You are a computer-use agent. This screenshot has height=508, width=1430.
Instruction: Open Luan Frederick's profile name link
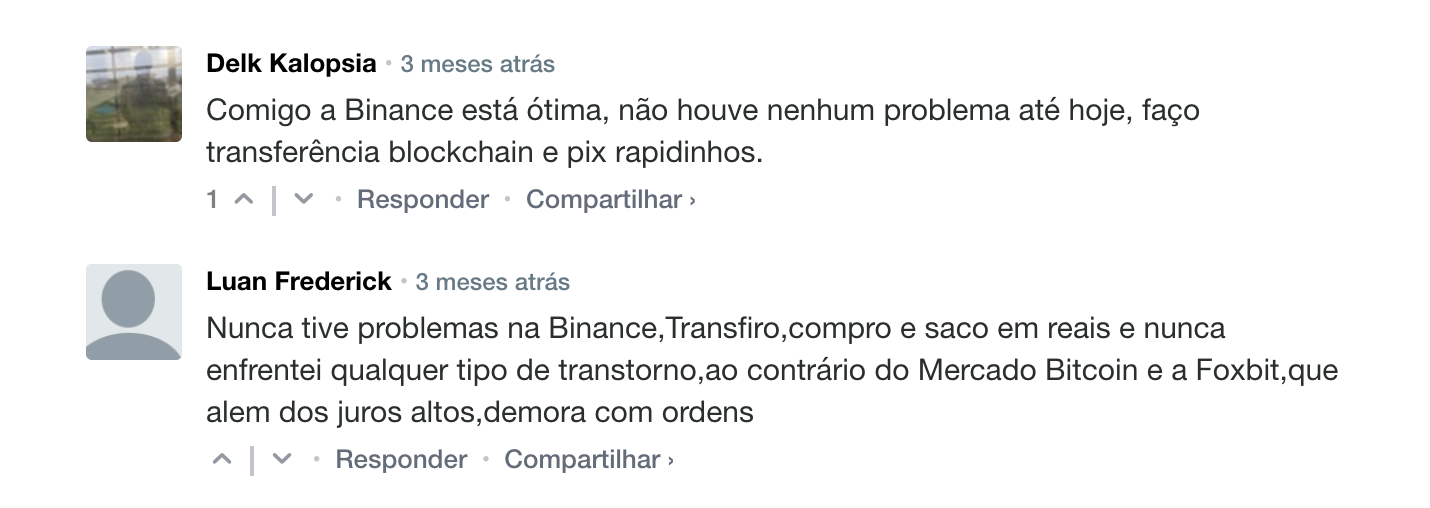[299, 282]
